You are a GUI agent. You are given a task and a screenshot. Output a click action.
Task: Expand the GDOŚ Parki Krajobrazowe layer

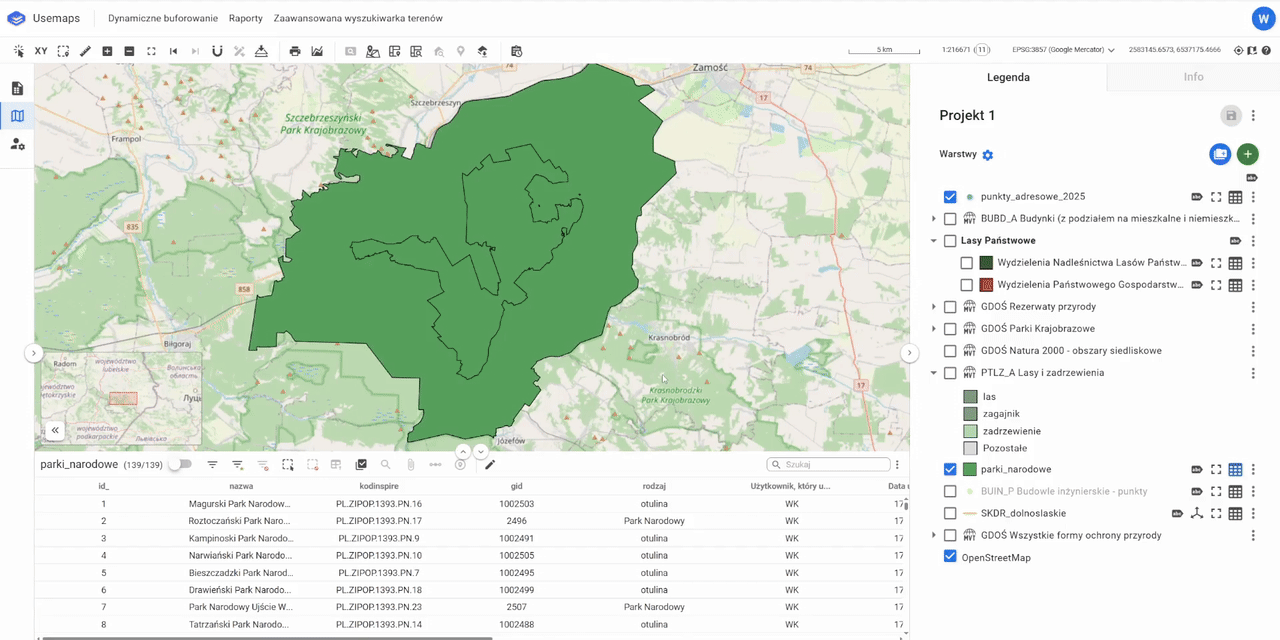(x=934, y=329)
